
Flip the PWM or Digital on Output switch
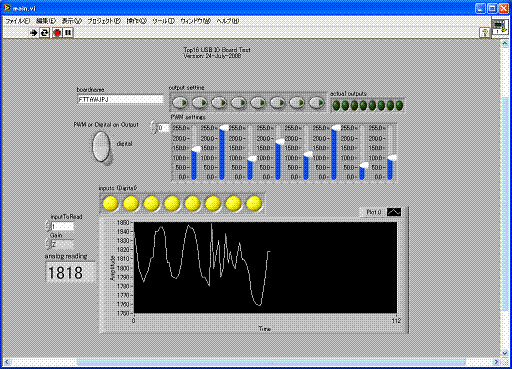[x=101, y=147]
